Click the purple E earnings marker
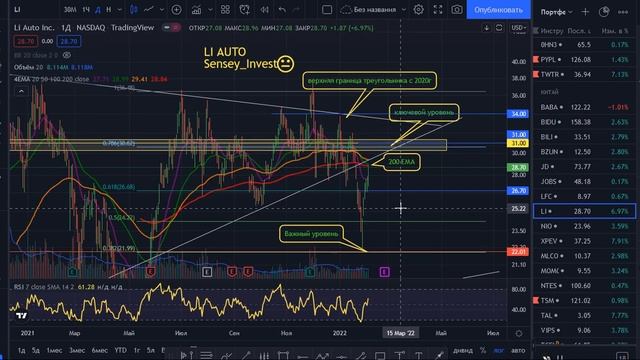Screen dimensions: 640x360 pos(384,271)
